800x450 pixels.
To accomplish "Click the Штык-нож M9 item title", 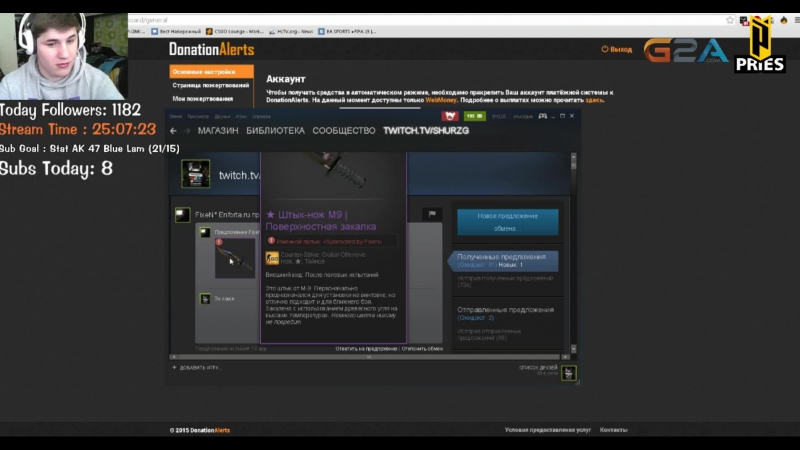I will tap(321, 220).
